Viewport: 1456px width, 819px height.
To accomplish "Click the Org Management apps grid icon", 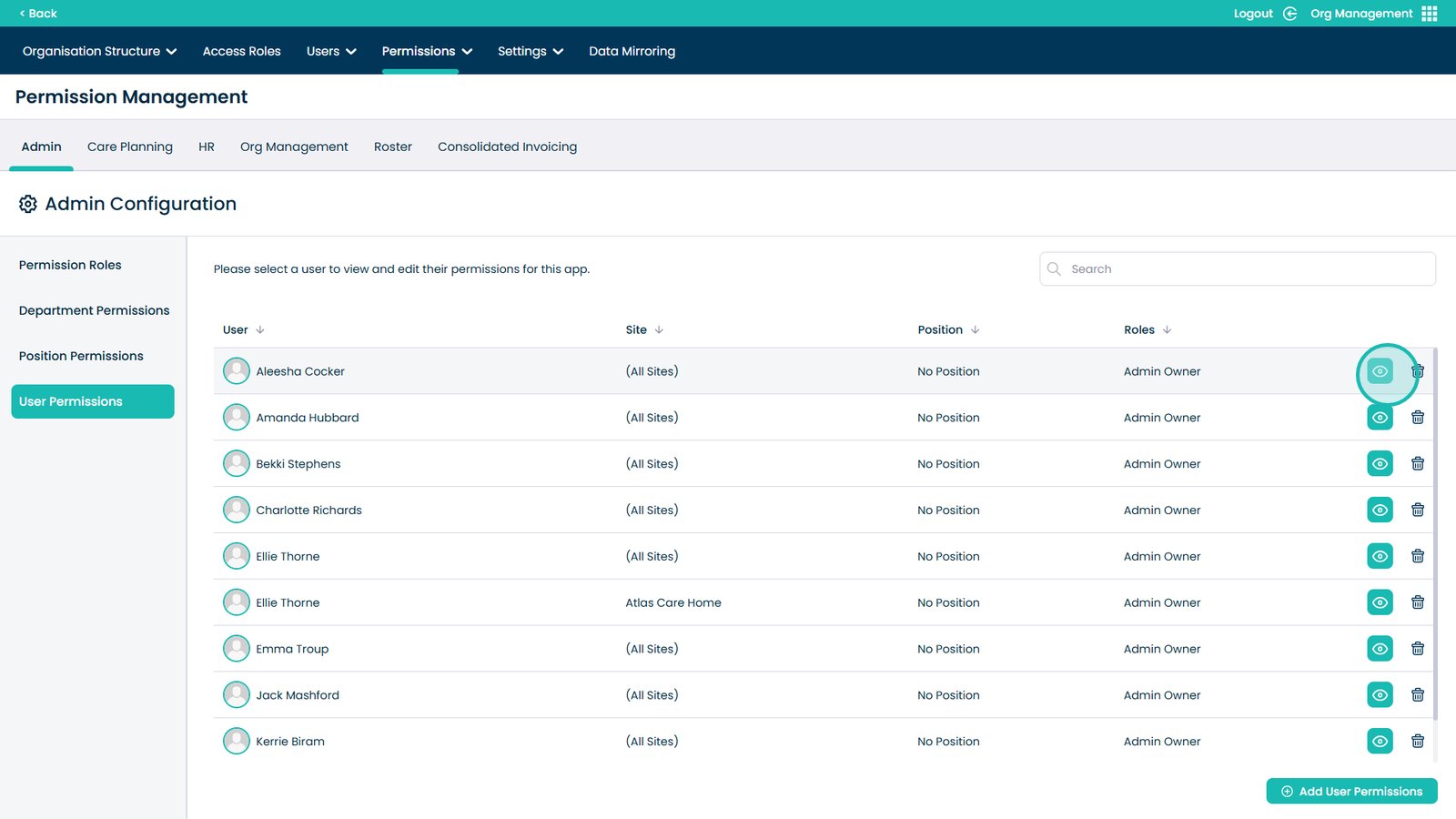I will coord(1430,14).
